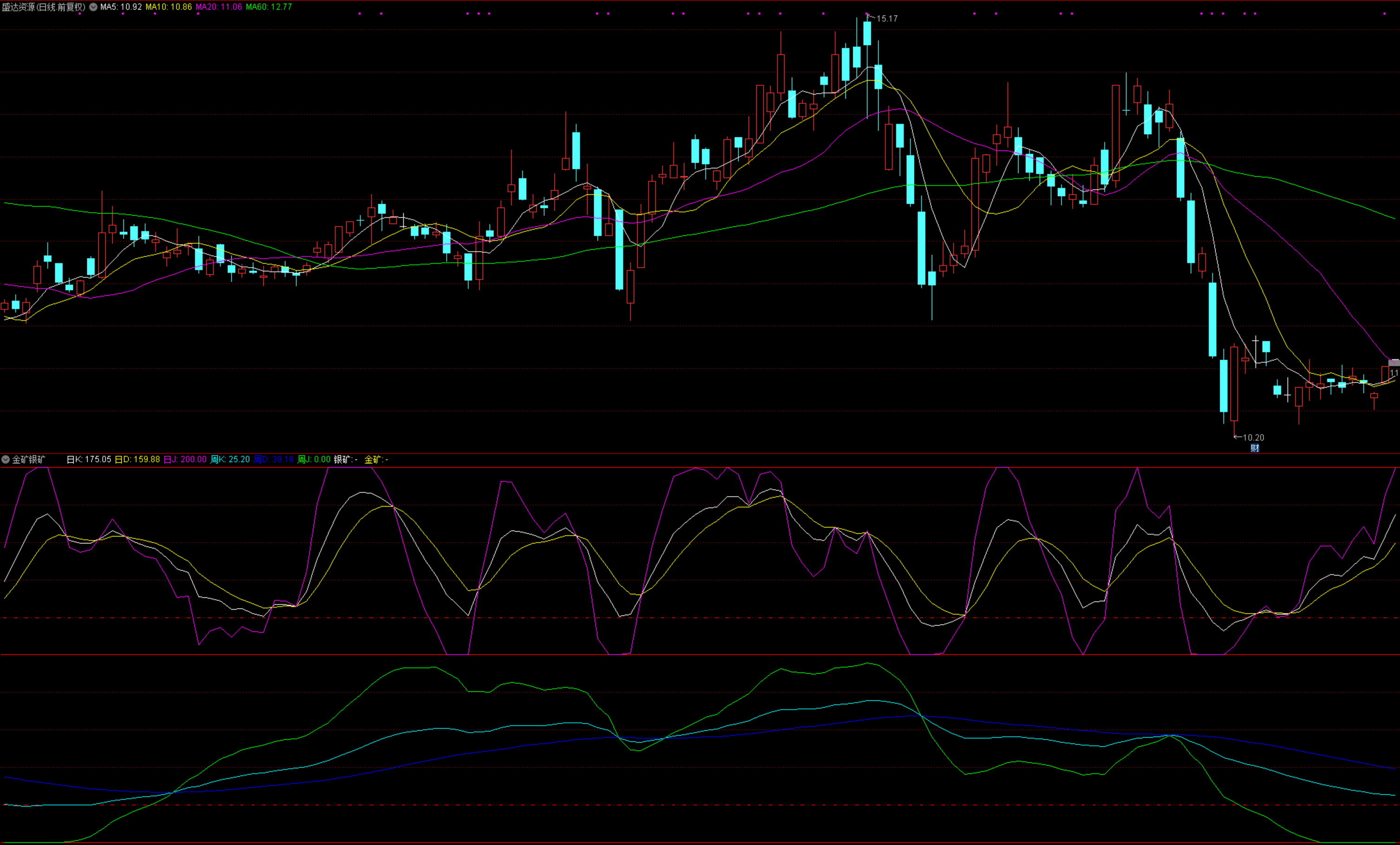Click the 10.20 low price annotation
Image resolution: width=1400 pixels, height=845 pixels.
click(1253, 437)
